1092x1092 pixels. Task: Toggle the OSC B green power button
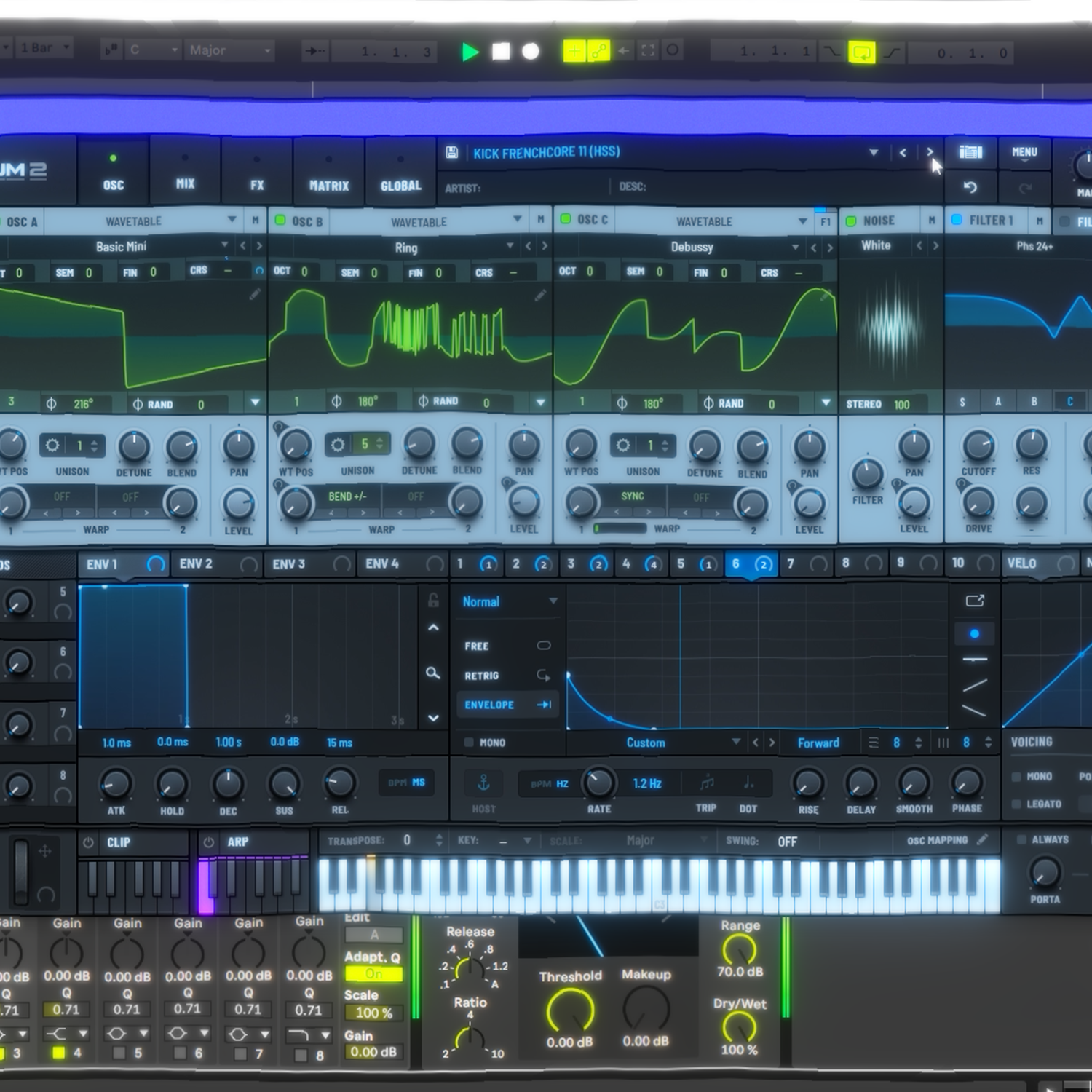pos(280,220)
